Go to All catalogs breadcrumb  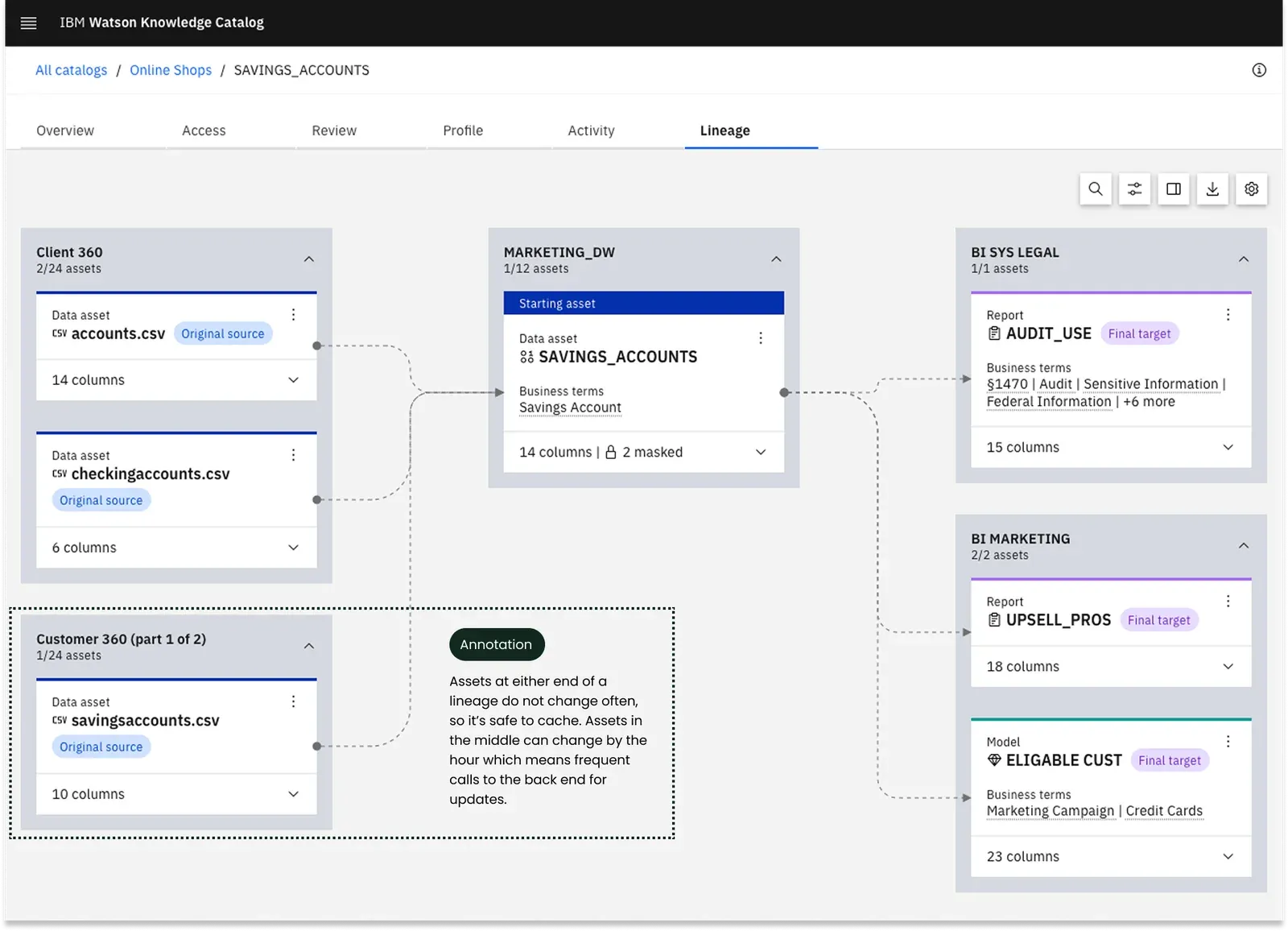tap(71, 70)
